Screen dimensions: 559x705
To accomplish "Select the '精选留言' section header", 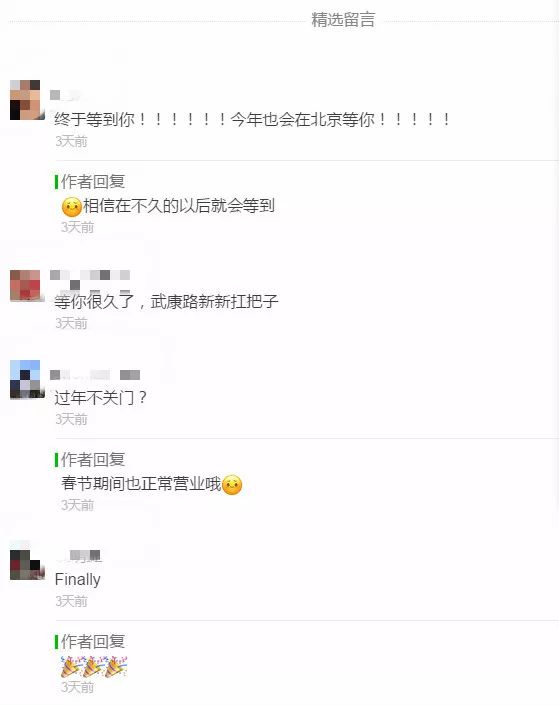I will [x=343, y=20].
